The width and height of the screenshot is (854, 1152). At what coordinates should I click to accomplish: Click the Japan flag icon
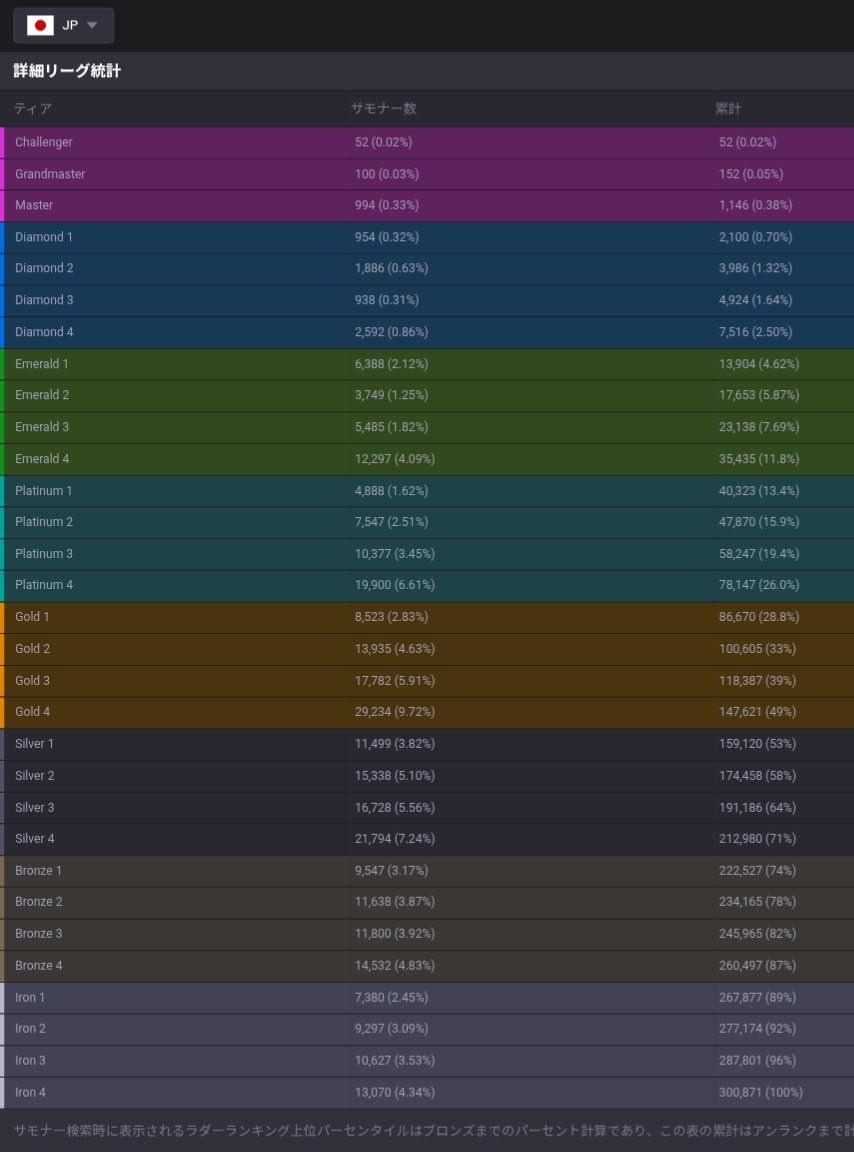point(40,26)
